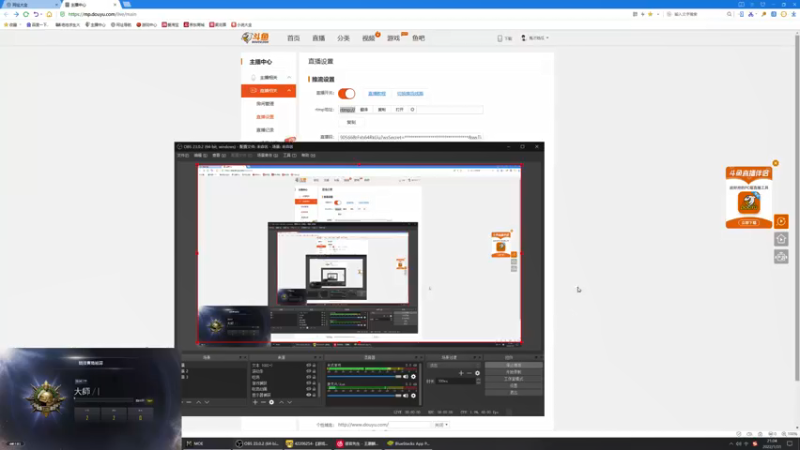
Task: Open the 直播 tab in Douyu navigation
Action: (x=318, y=38)
